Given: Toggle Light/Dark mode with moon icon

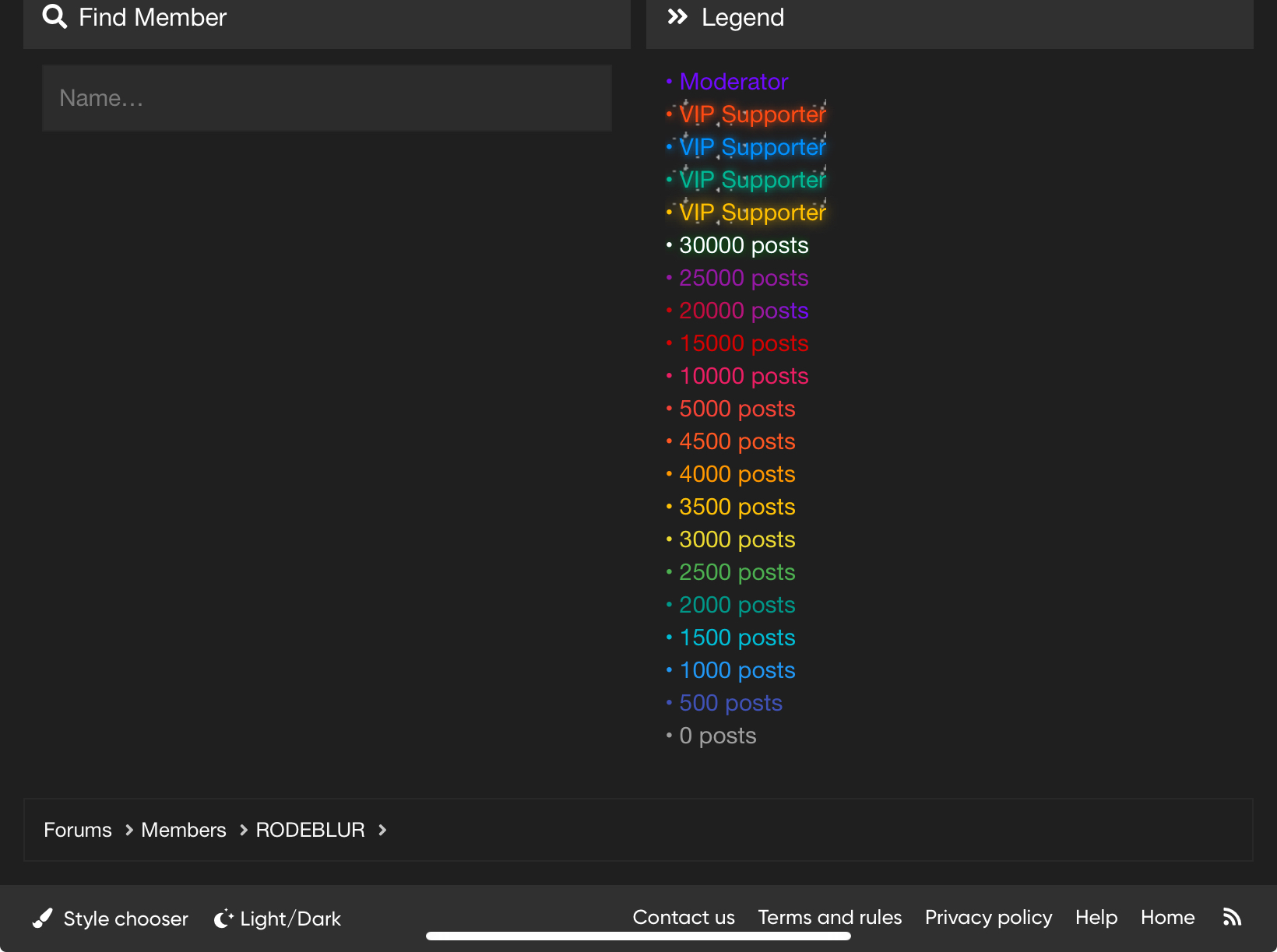Looking at the screenshot, I should (x=223, y=919).
